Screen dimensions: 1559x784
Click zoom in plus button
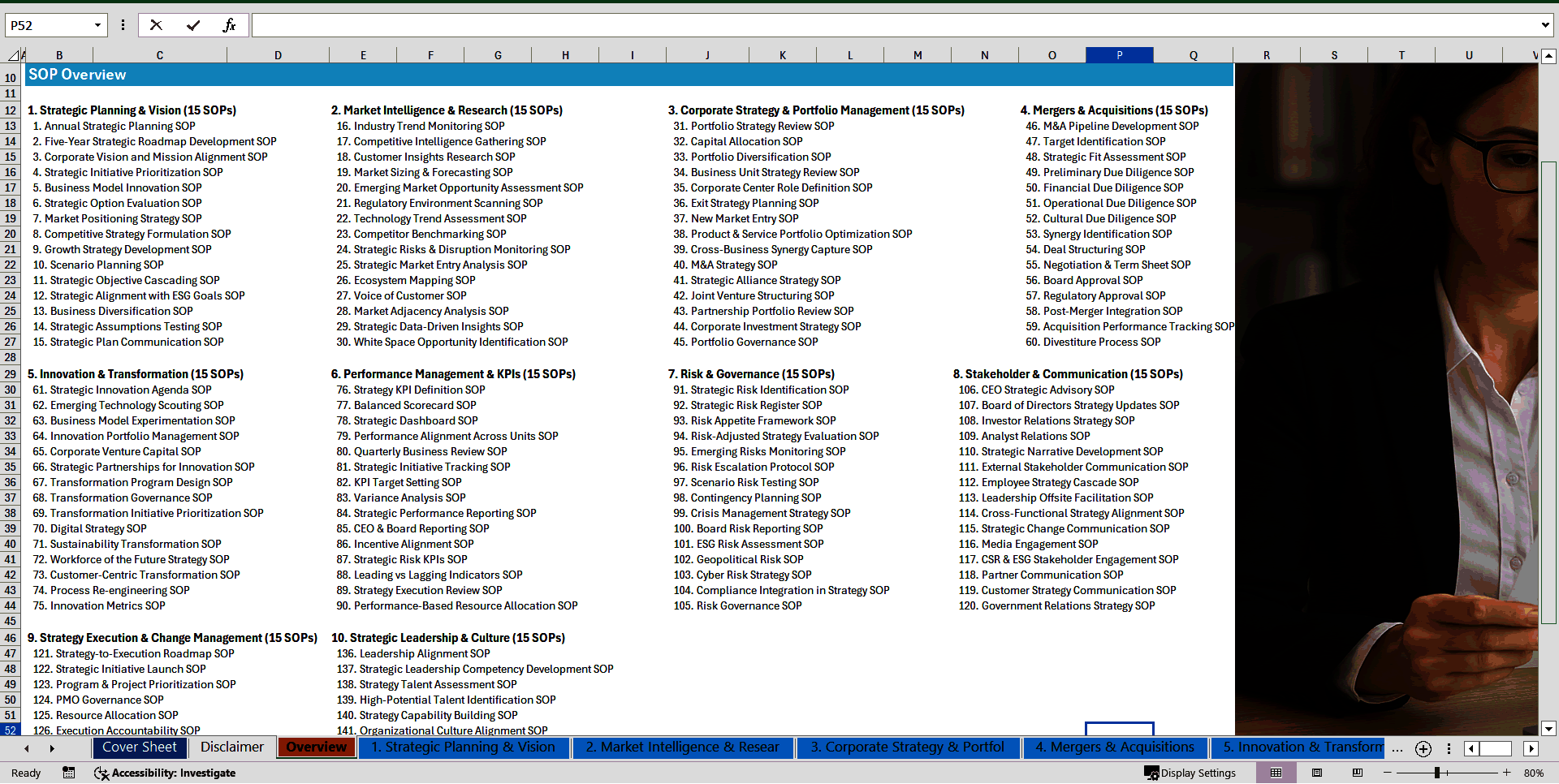1506,773
